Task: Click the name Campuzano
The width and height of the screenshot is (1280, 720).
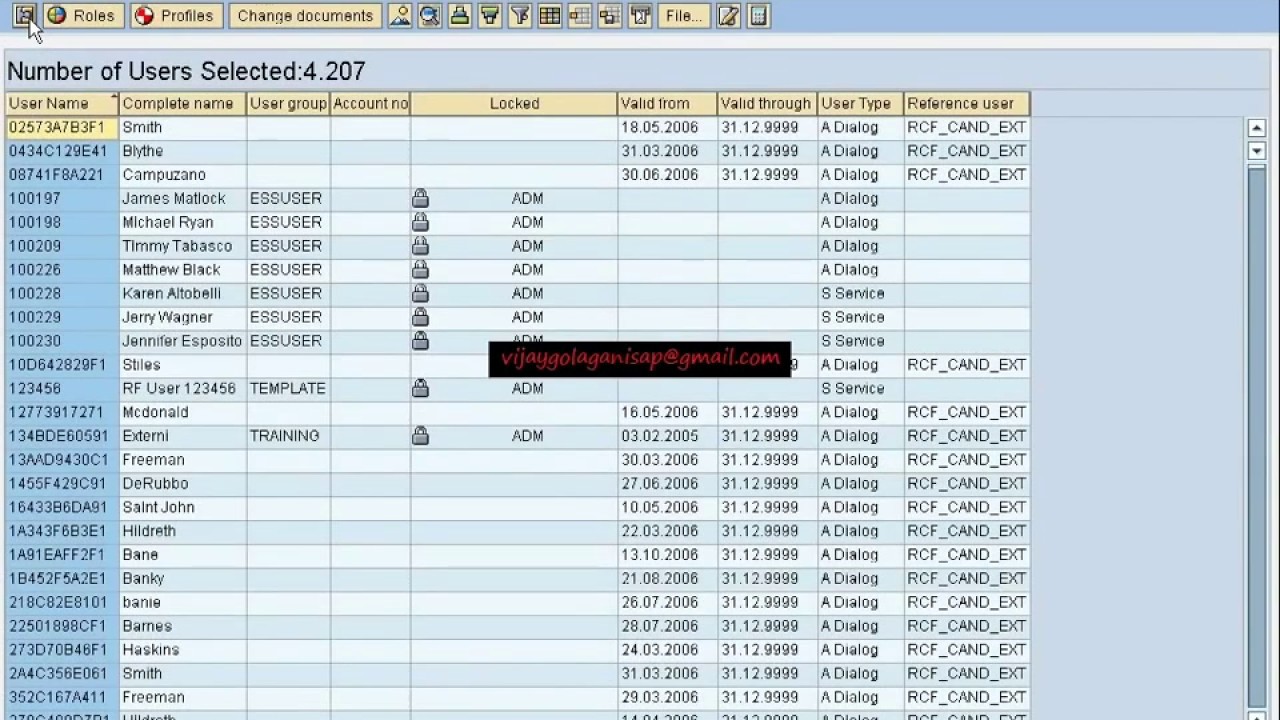Action: tap(164, 175)
